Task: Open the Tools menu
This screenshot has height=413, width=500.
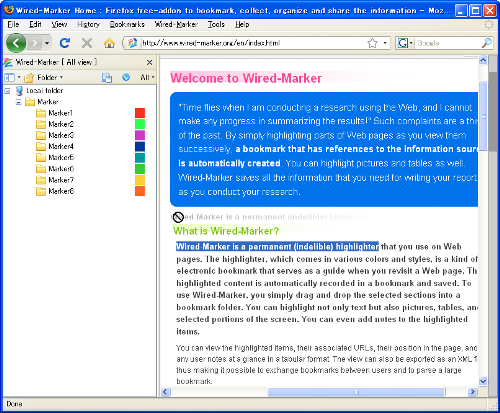Action: (x=216, y=24)
